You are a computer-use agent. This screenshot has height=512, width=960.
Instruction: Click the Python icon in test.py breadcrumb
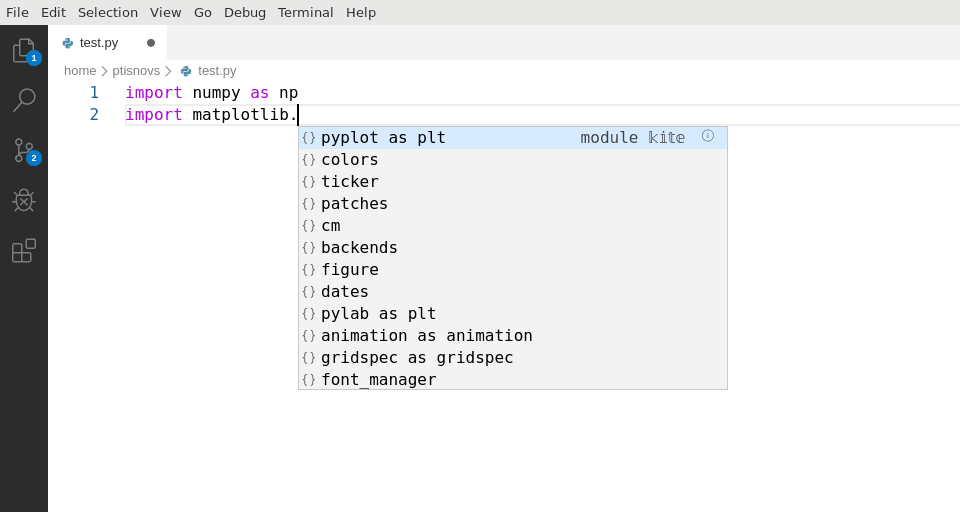pyautogui.click(x=186, y=71)
